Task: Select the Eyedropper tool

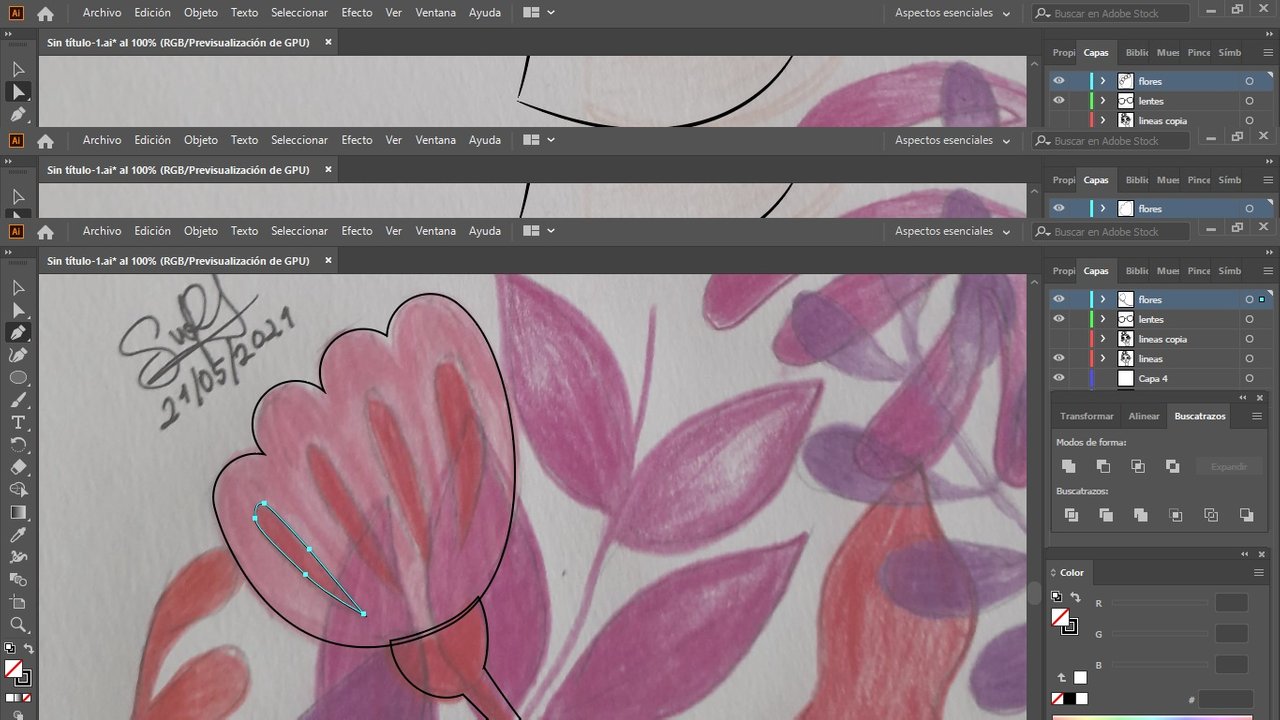Action: click(x=18, y=535)
